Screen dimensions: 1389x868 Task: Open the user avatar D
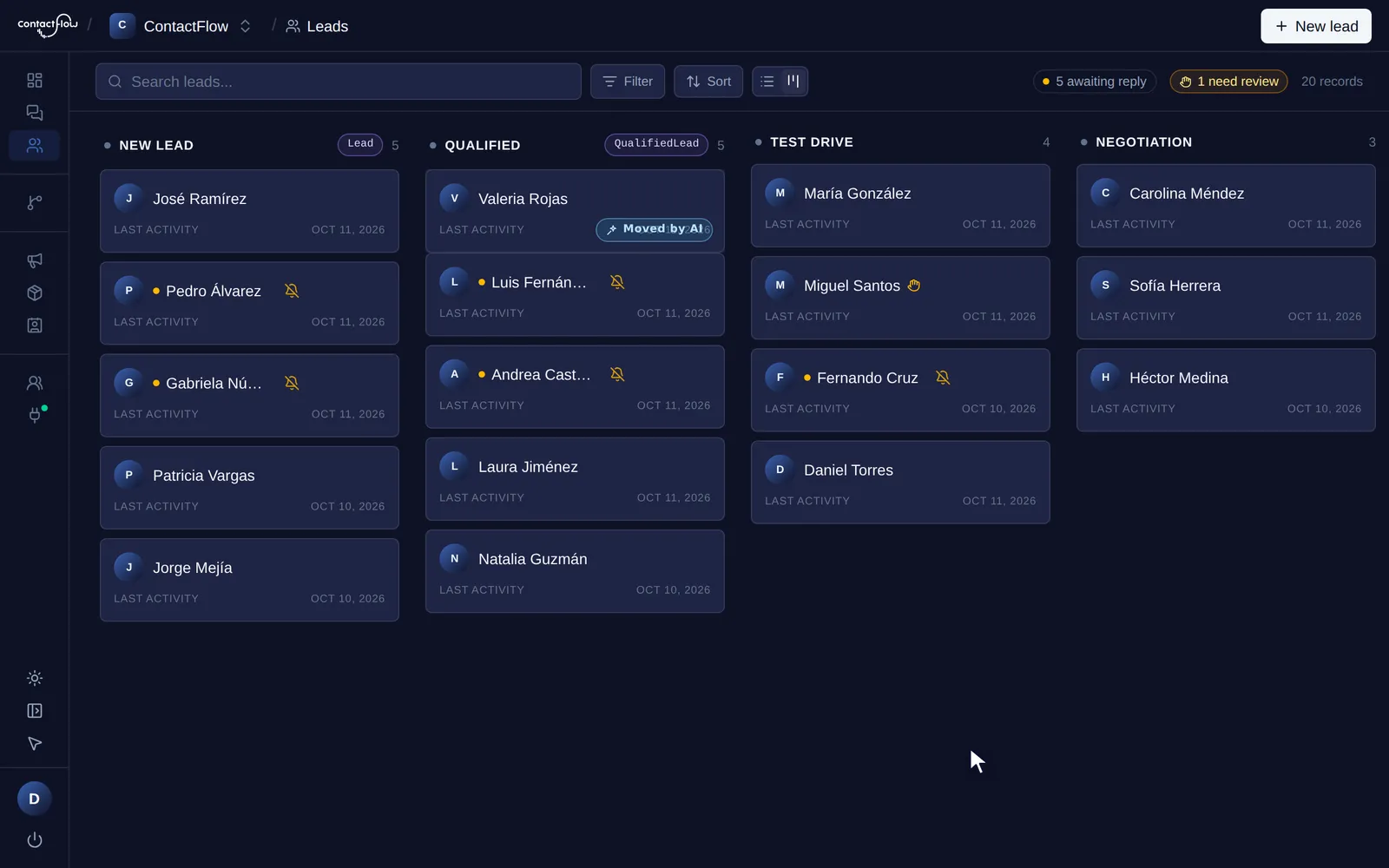pyautogui.click(x=35, y=799)
